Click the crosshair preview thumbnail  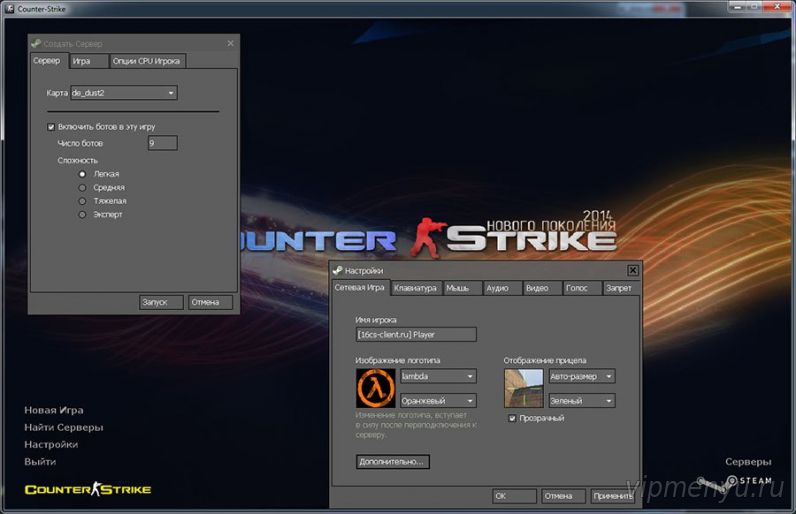click(523, 388)
